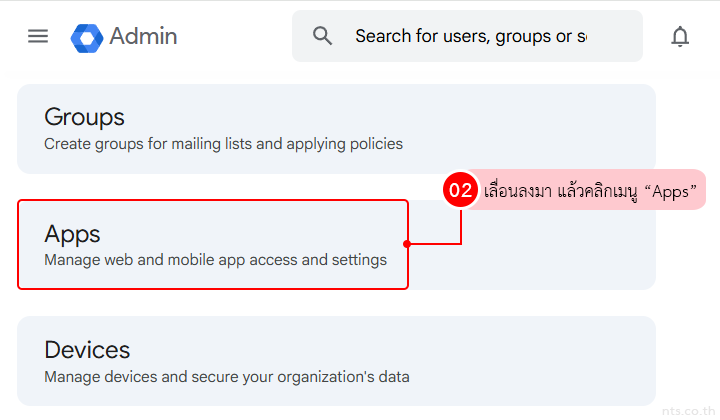Click the magnifying glass search icon
Screen dimensions: 720x420
point(322,36)
